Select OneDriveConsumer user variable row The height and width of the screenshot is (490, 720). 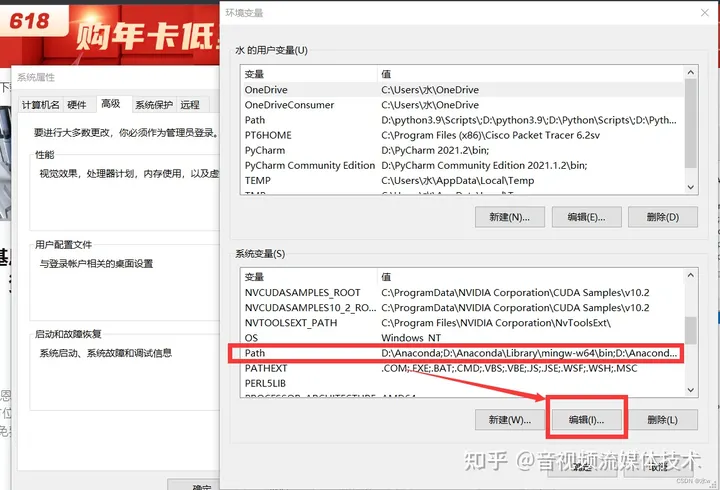pyautogui.click(x=462, y=105)
